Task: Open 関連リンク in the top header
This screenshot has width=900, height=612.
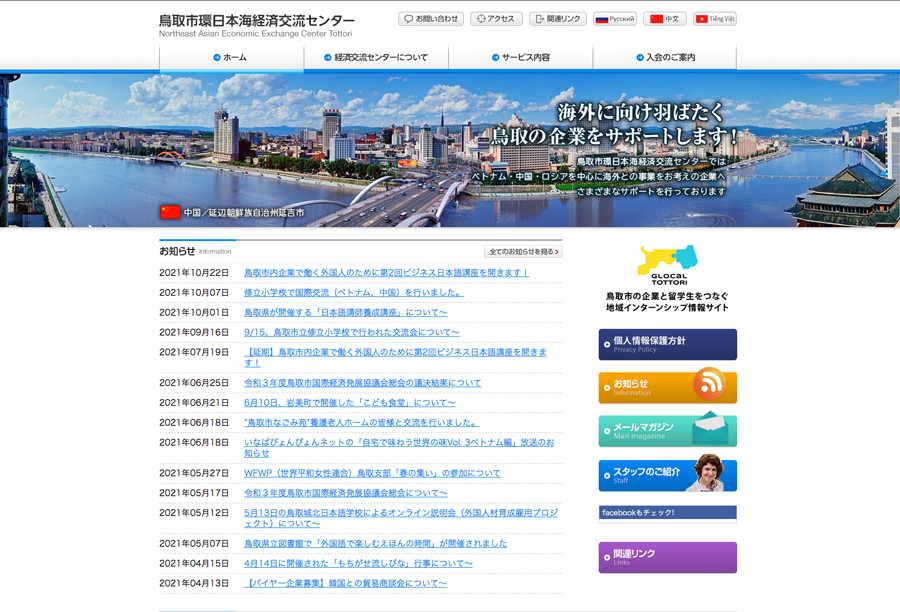Action: click(558, 19)
